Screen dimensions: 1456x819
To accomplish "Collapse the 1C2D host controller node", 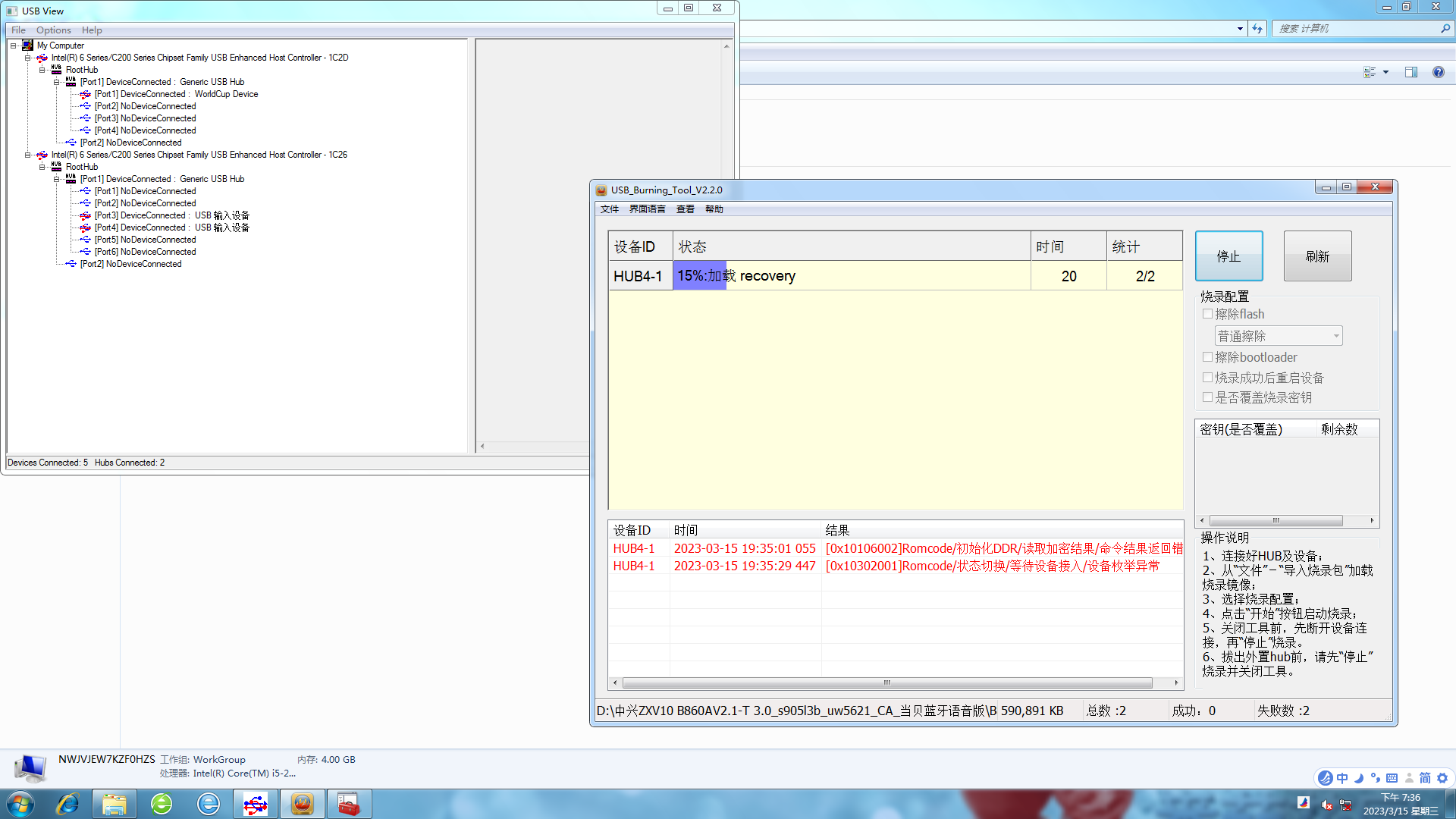I will click(27, 58).
